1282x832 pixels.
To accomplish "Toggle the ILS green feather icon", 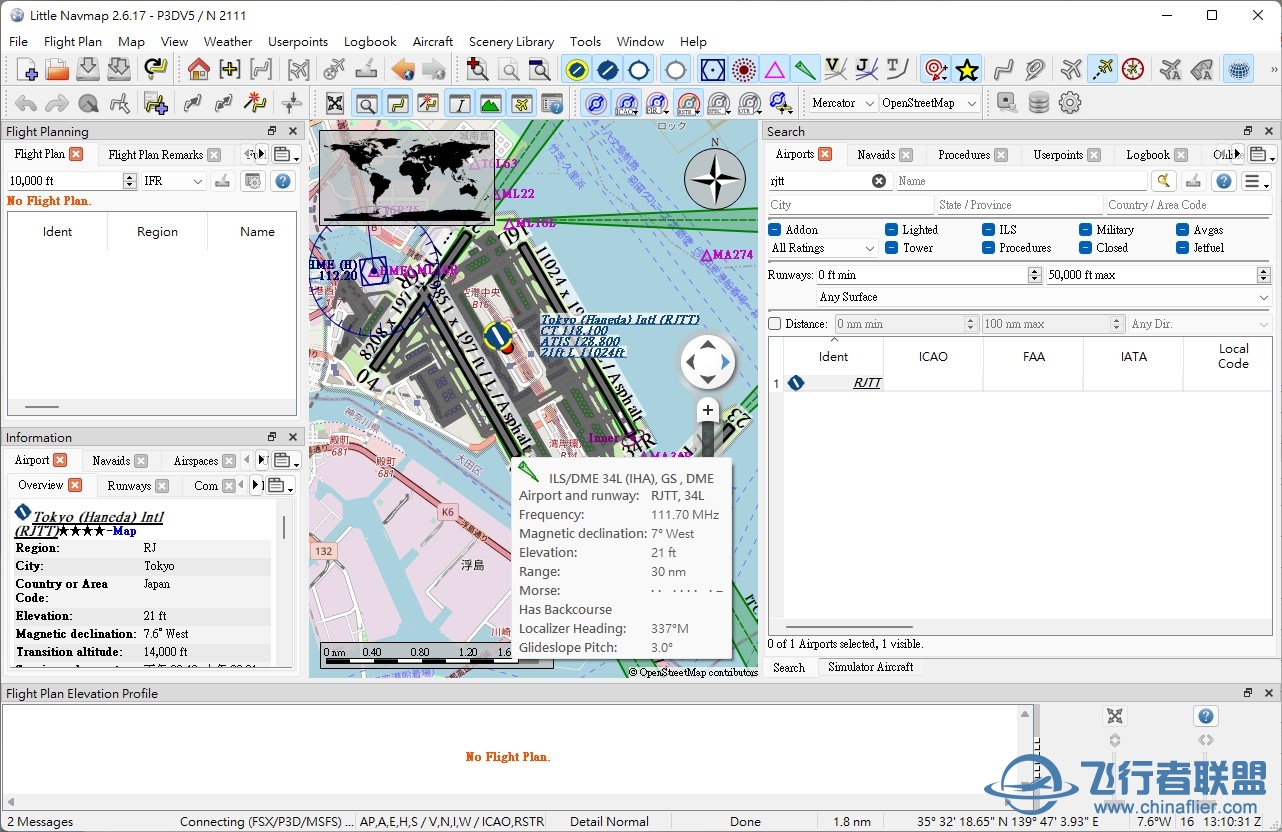I will [805, 69].
